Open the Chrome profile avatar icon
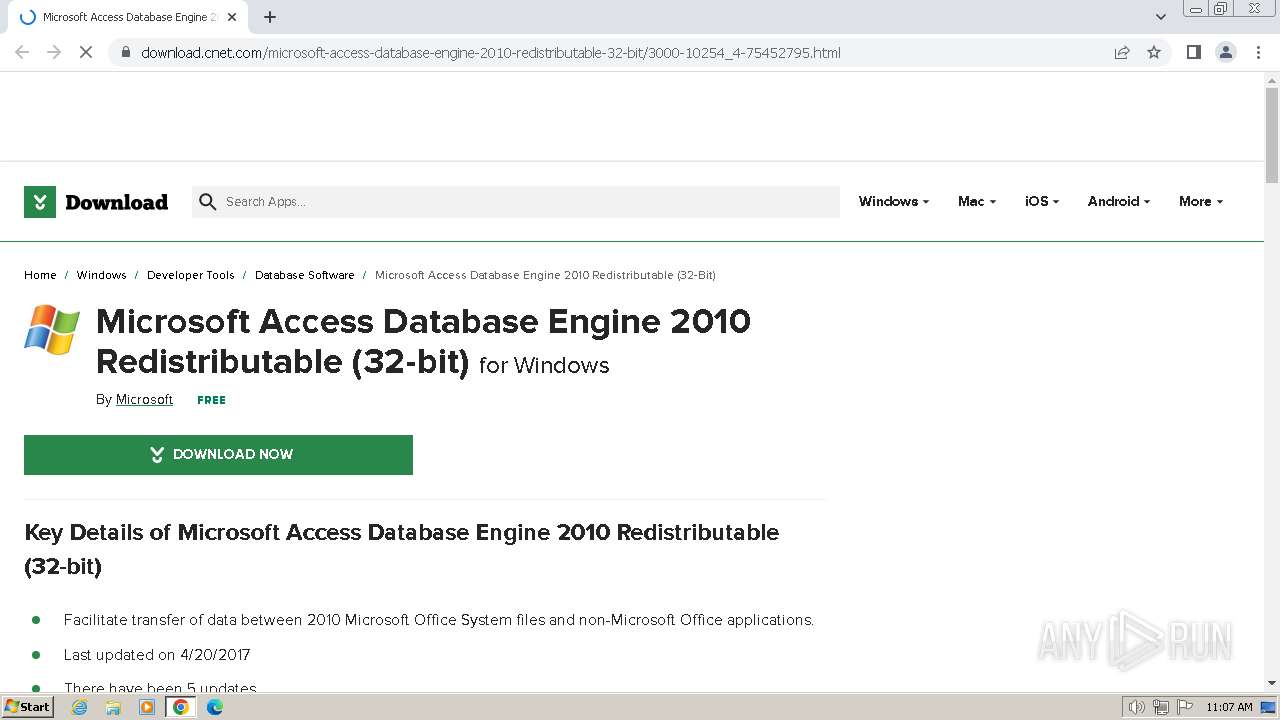Viewport: 1280px width, 720px height. (1226, 52)
